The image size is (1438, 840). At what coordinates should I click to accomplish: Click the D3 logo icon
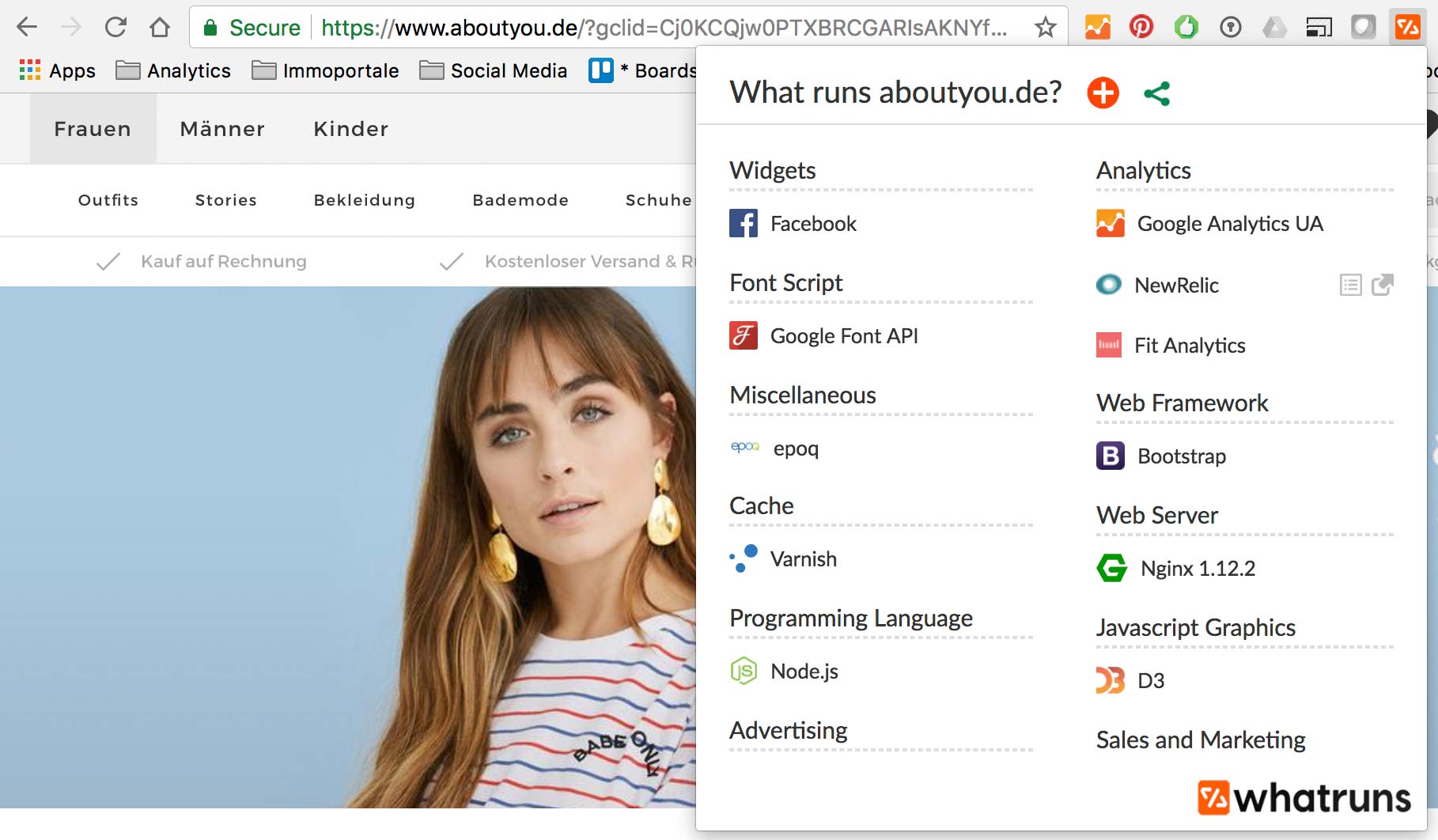pyautogui.click(x=1111, y=680)
